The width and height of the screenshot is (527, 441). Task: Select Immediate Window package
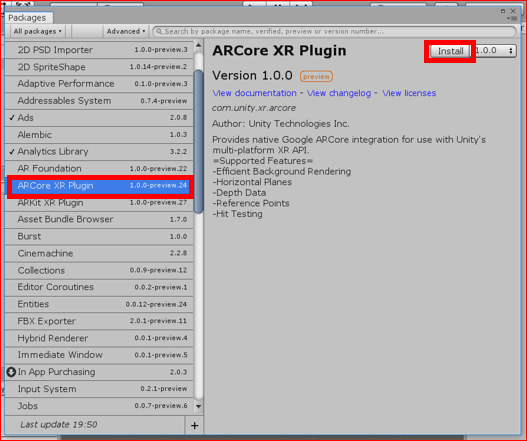tap(99, 355)
